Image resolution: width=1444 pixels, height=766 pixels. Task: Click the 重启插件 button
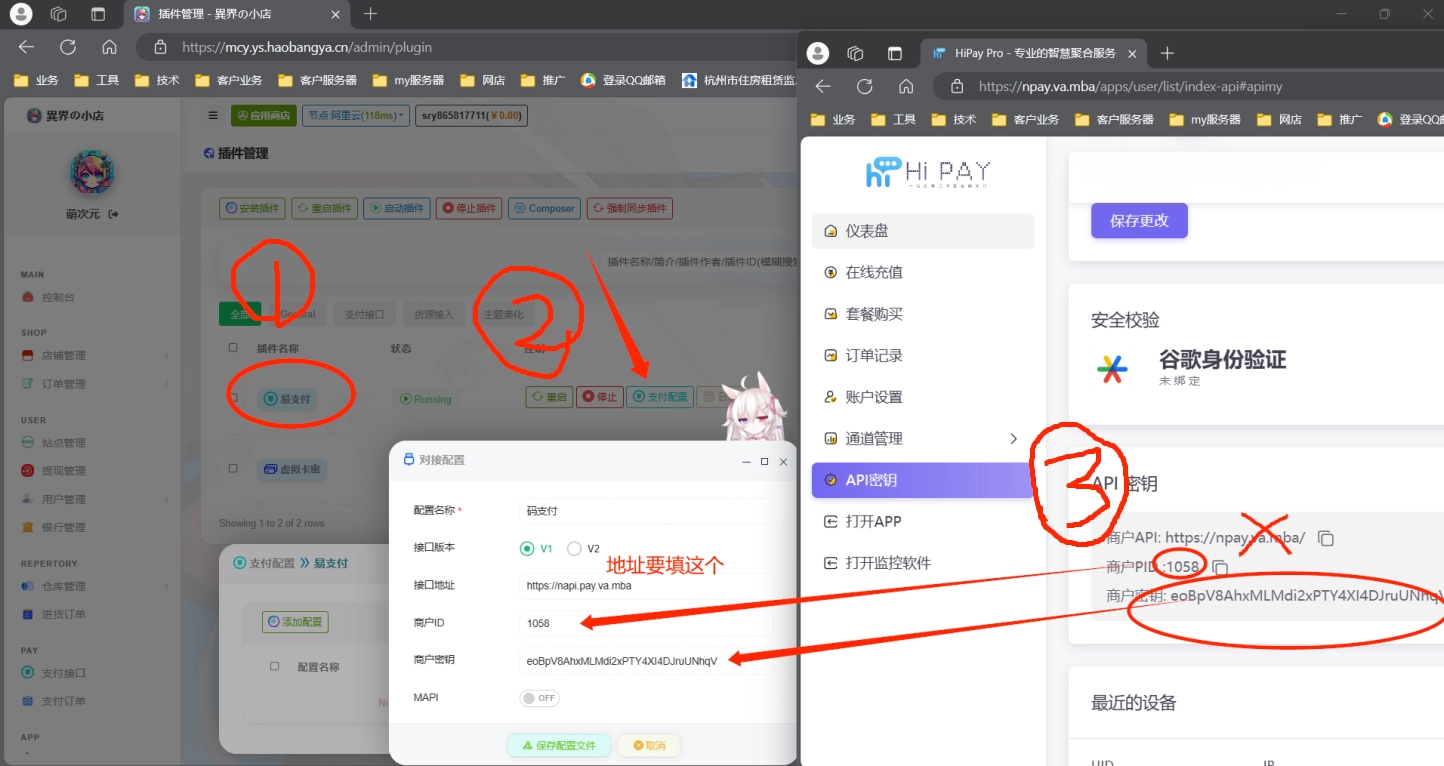point(324,209)
